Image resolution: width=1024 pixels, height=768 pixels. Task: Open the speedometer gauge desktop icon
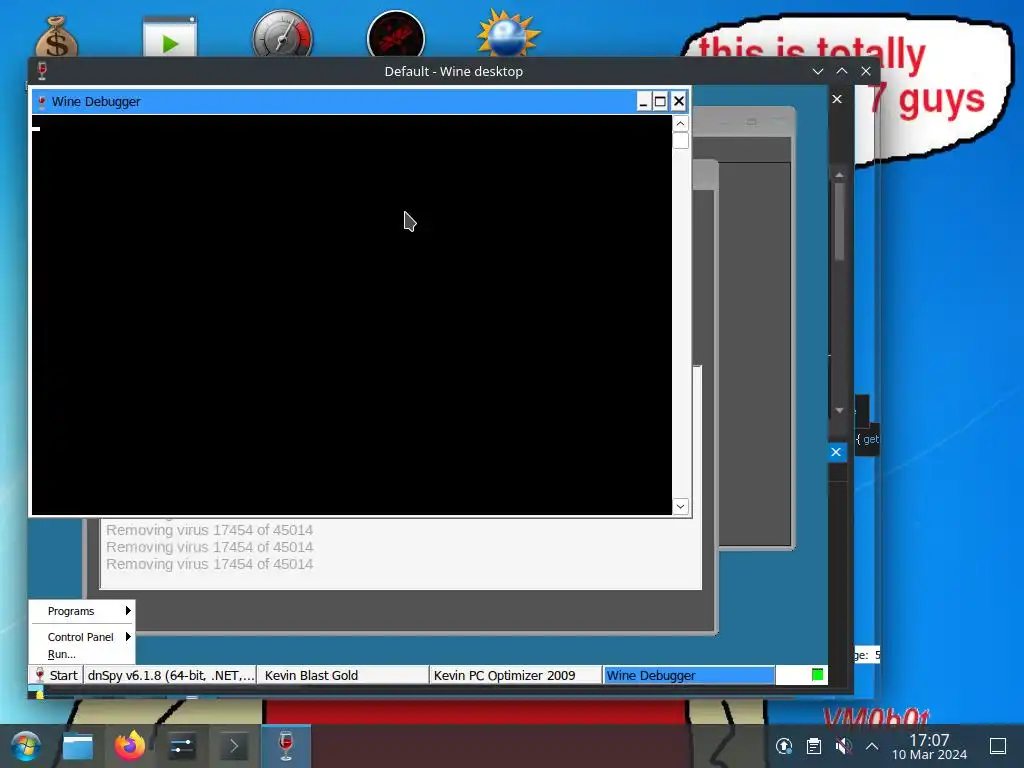(283, 34)
